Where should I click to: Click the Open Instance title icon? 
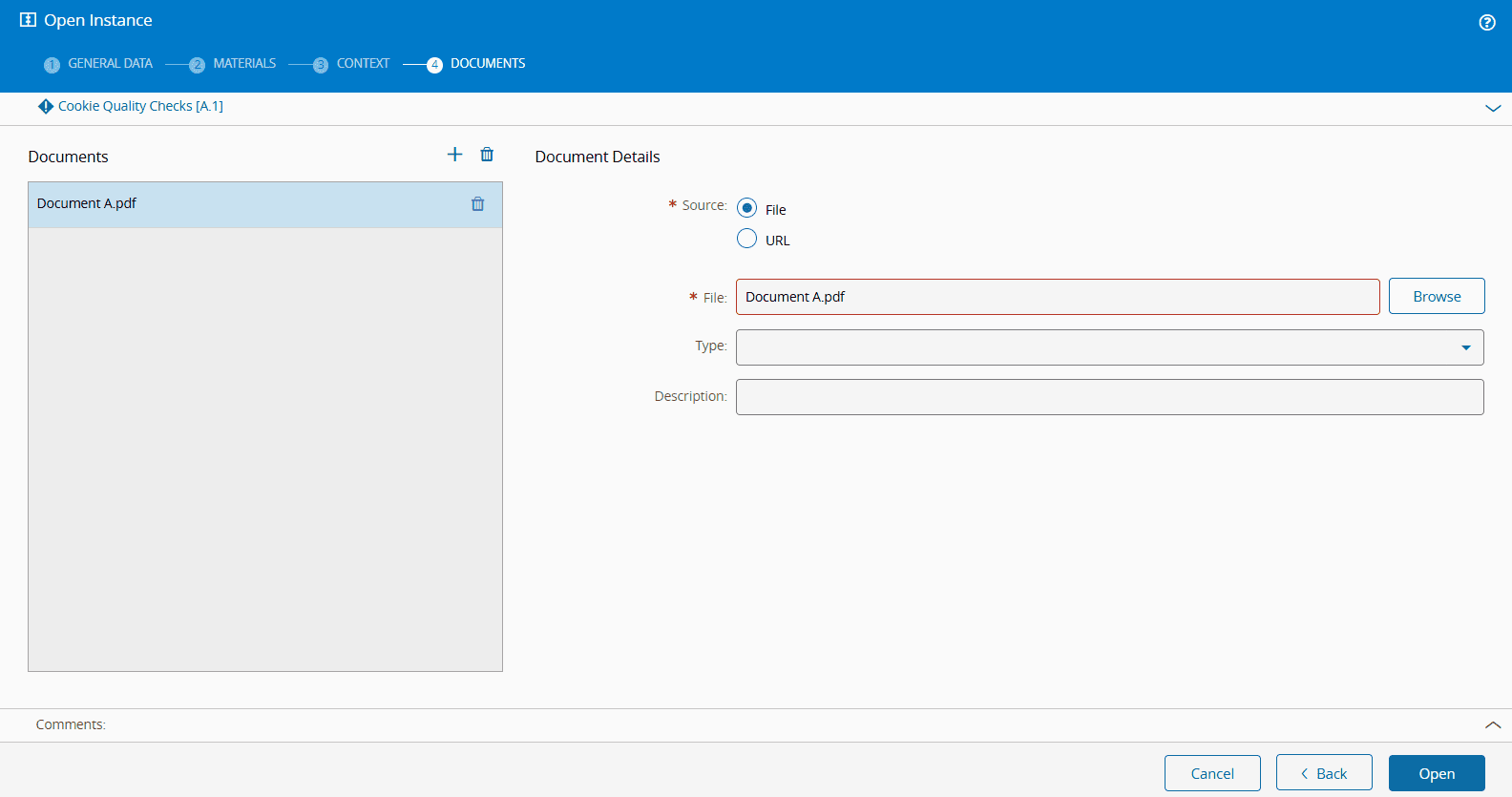point(29,20)
